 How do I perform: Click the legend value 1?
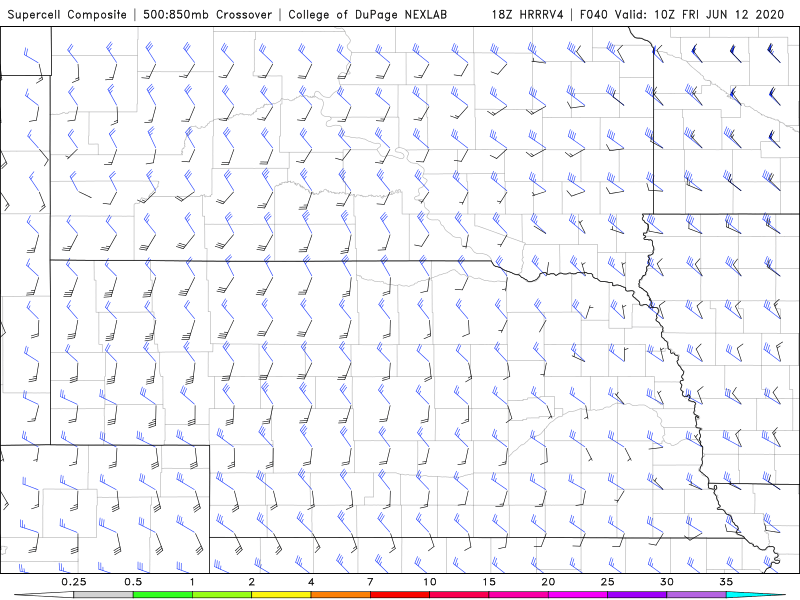click(x=192, y=582)
